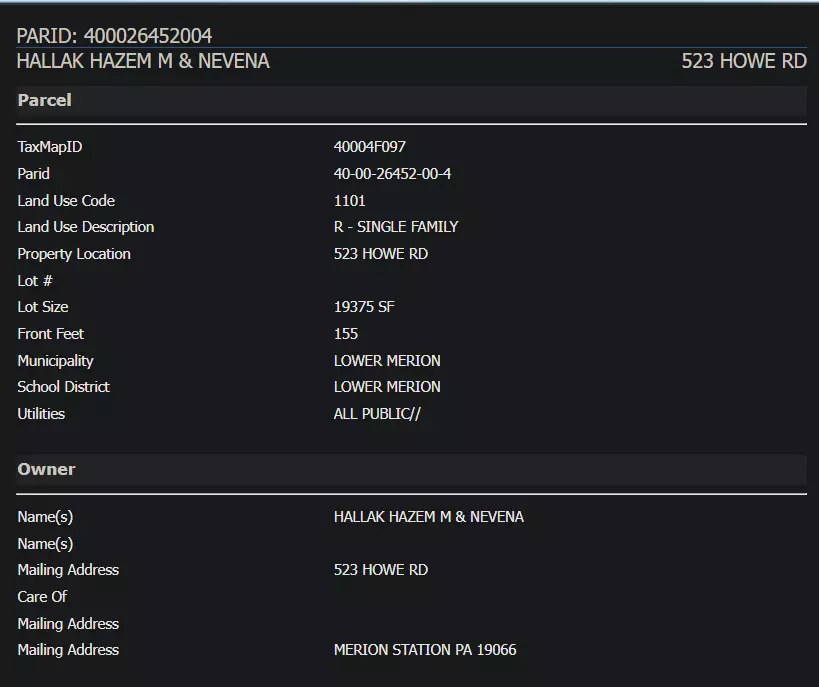Screen dimensions: 819x687
Task: Click the Front Feet label
Action: (51, 334)
